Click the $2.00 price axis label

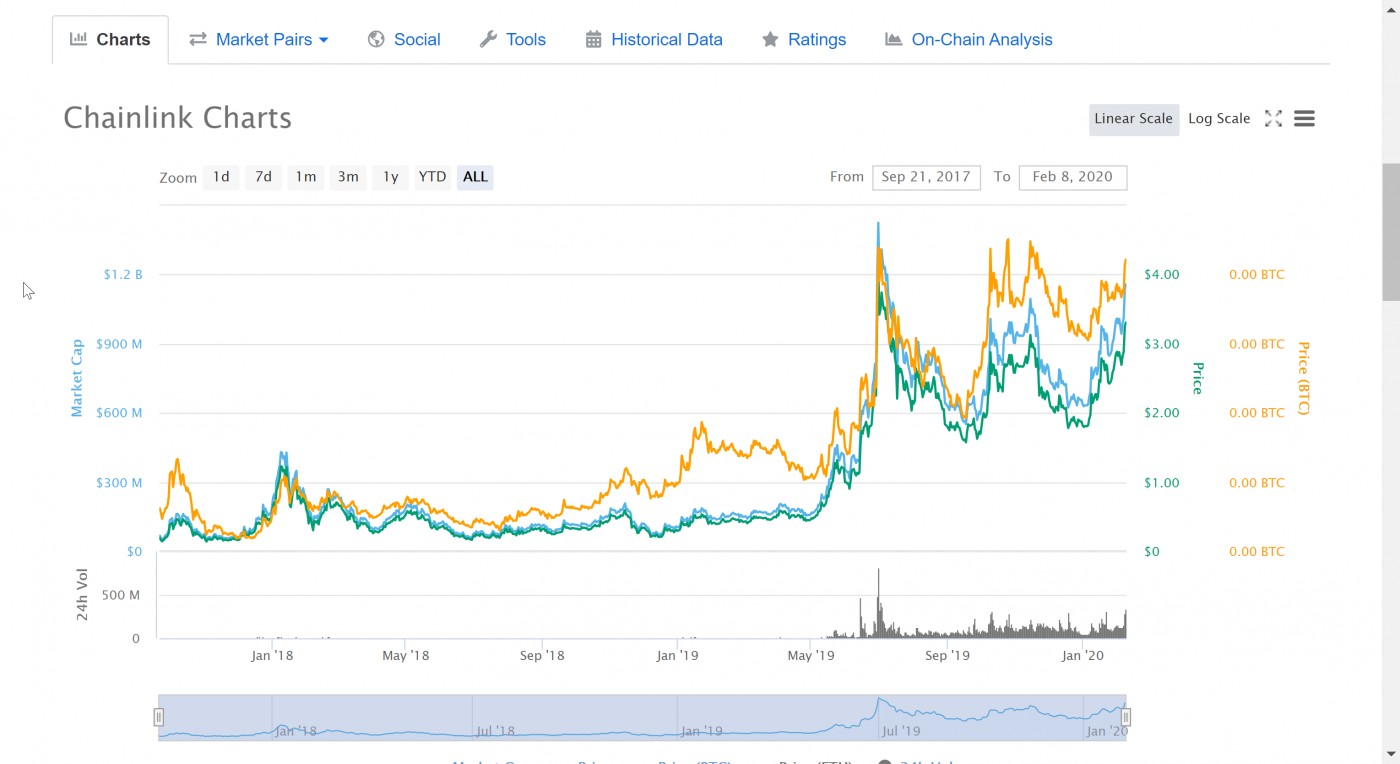pyautogui.click(x=1162, y=413)
